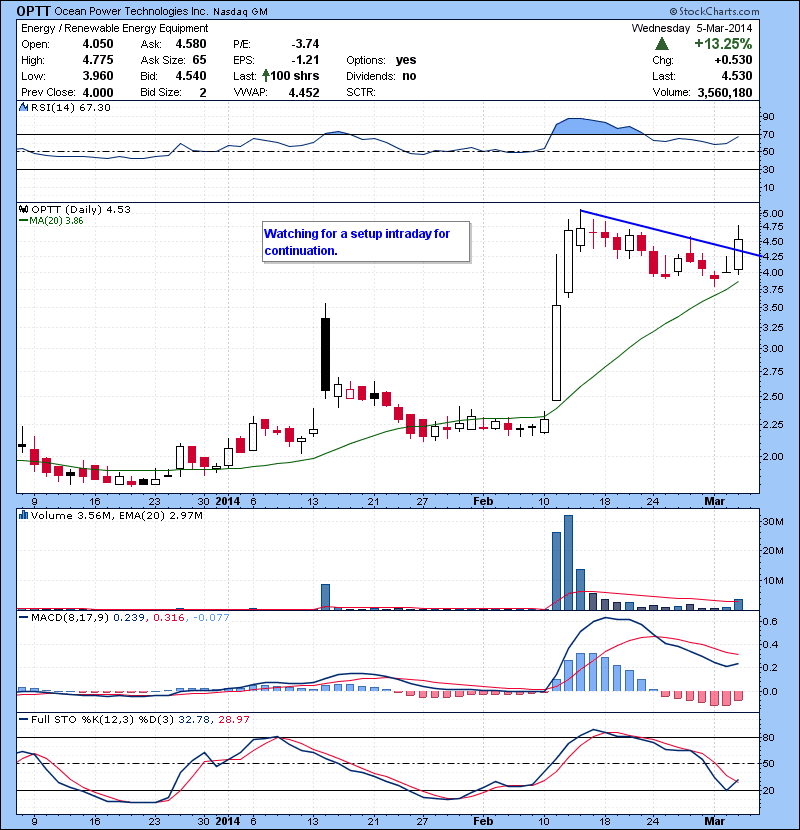Click the MACD(8,17,9) indicator label
The height and width of the screenshot is (830, 800).
tap(70, 617)
